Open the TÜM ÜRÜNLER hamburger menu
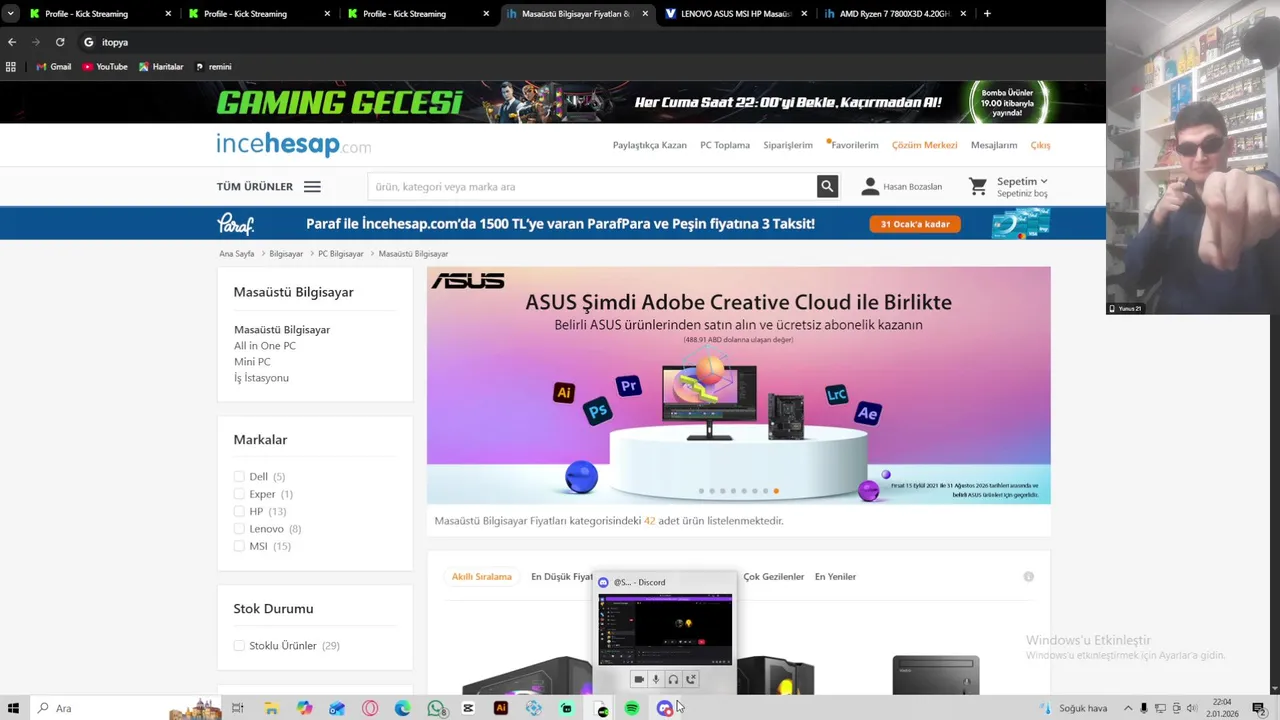 (312, 187)
